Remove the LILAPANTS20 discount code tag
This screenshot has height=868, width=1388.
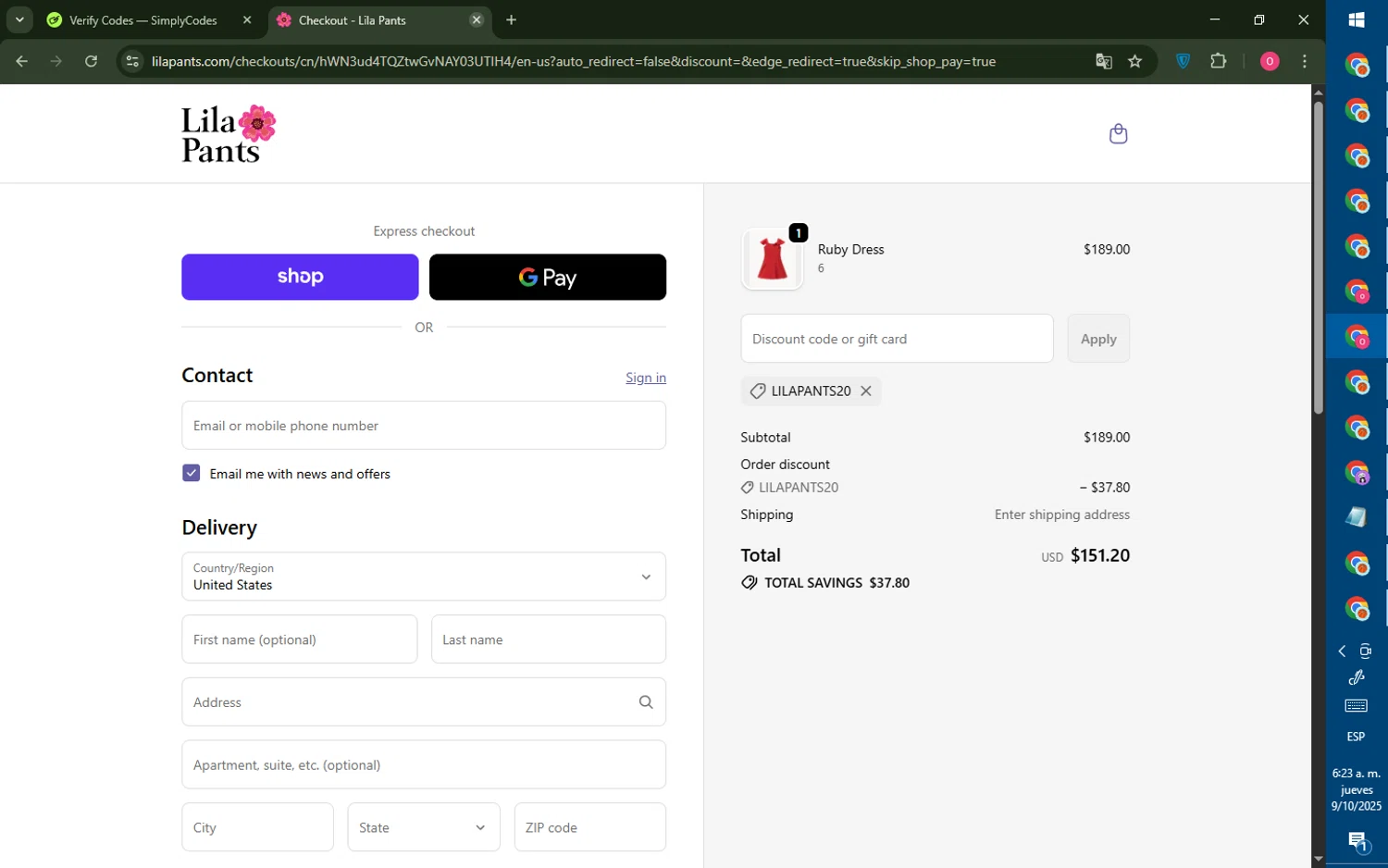(866, 391)
